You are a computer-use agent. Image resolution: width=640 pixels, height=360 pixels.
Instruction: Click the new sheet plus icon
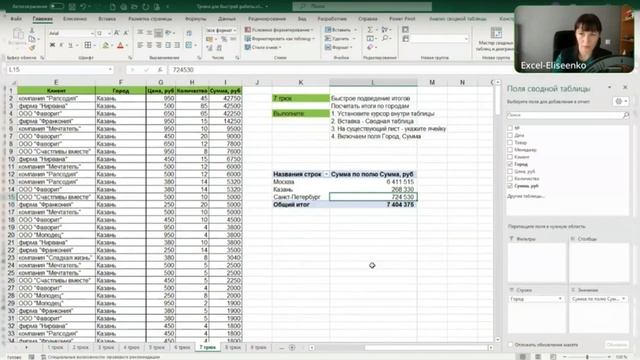pyautogui.click(x=292, y=348)
